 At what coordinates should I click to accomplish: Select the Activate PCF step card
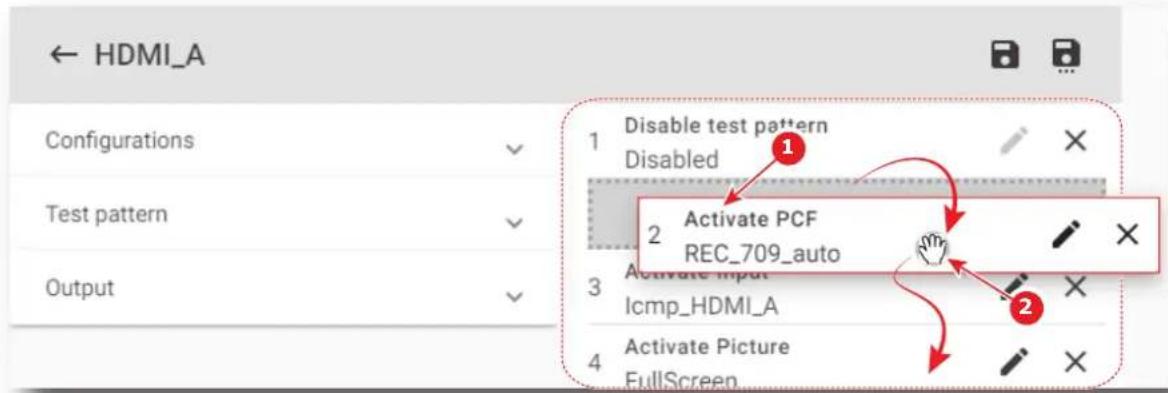point(899,236)
